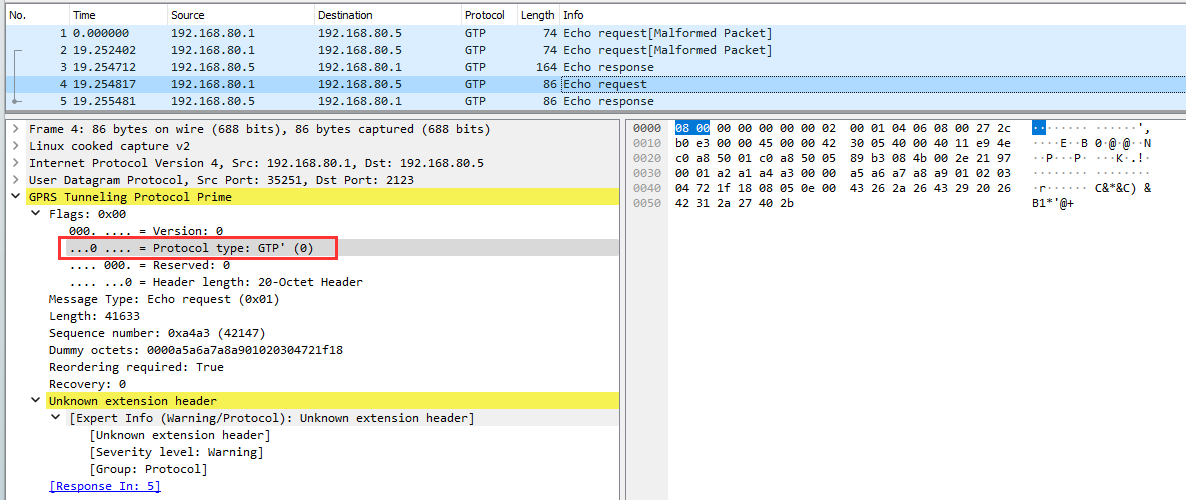Collapse the Unknown extension header node
This screenshot has height=500, width=1186.
pos(36,401)
